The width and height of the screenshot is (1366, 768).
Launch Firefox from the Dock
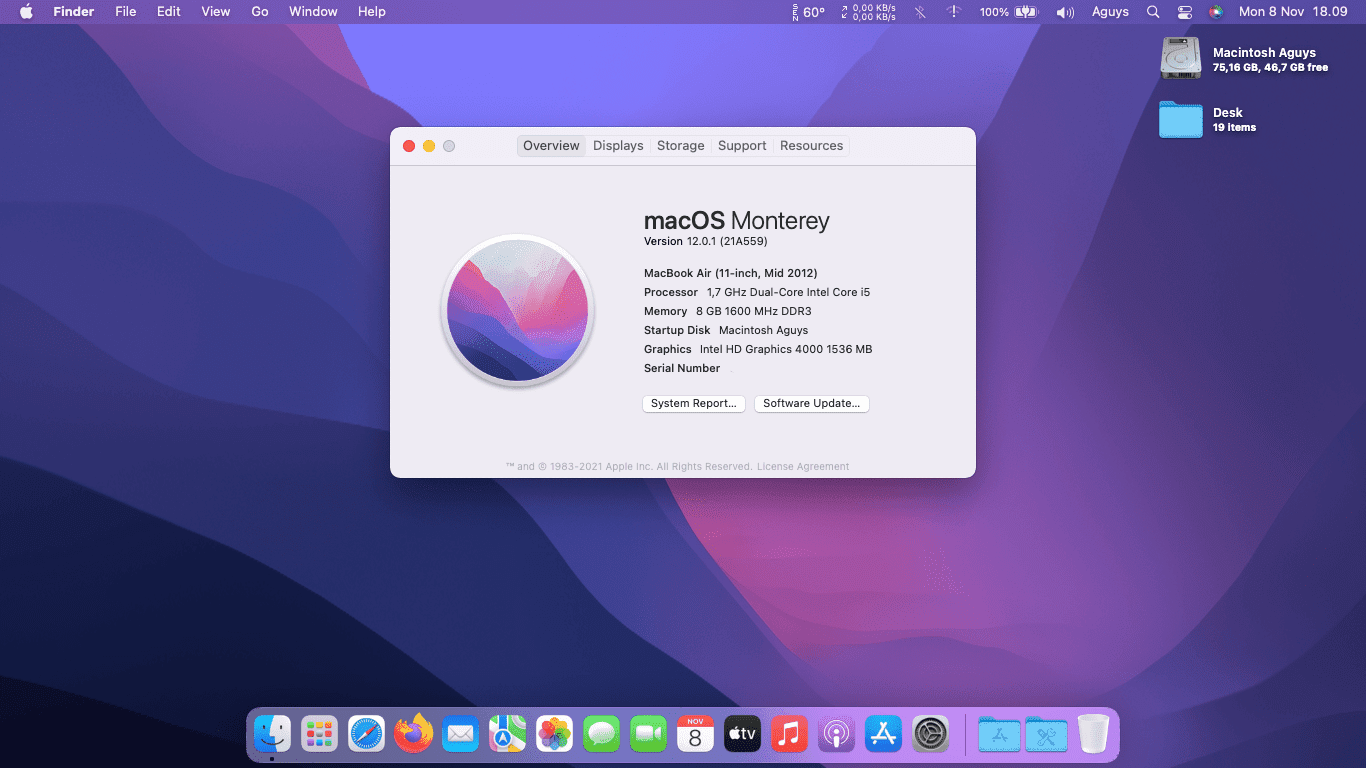pyautogui.click(x=414, y=735)
